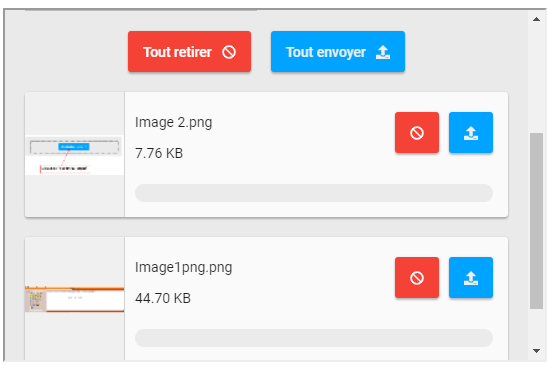Click the scrollbar down arrow
The width and height of the screenshot is (548, 371).
tap(536, 350)
